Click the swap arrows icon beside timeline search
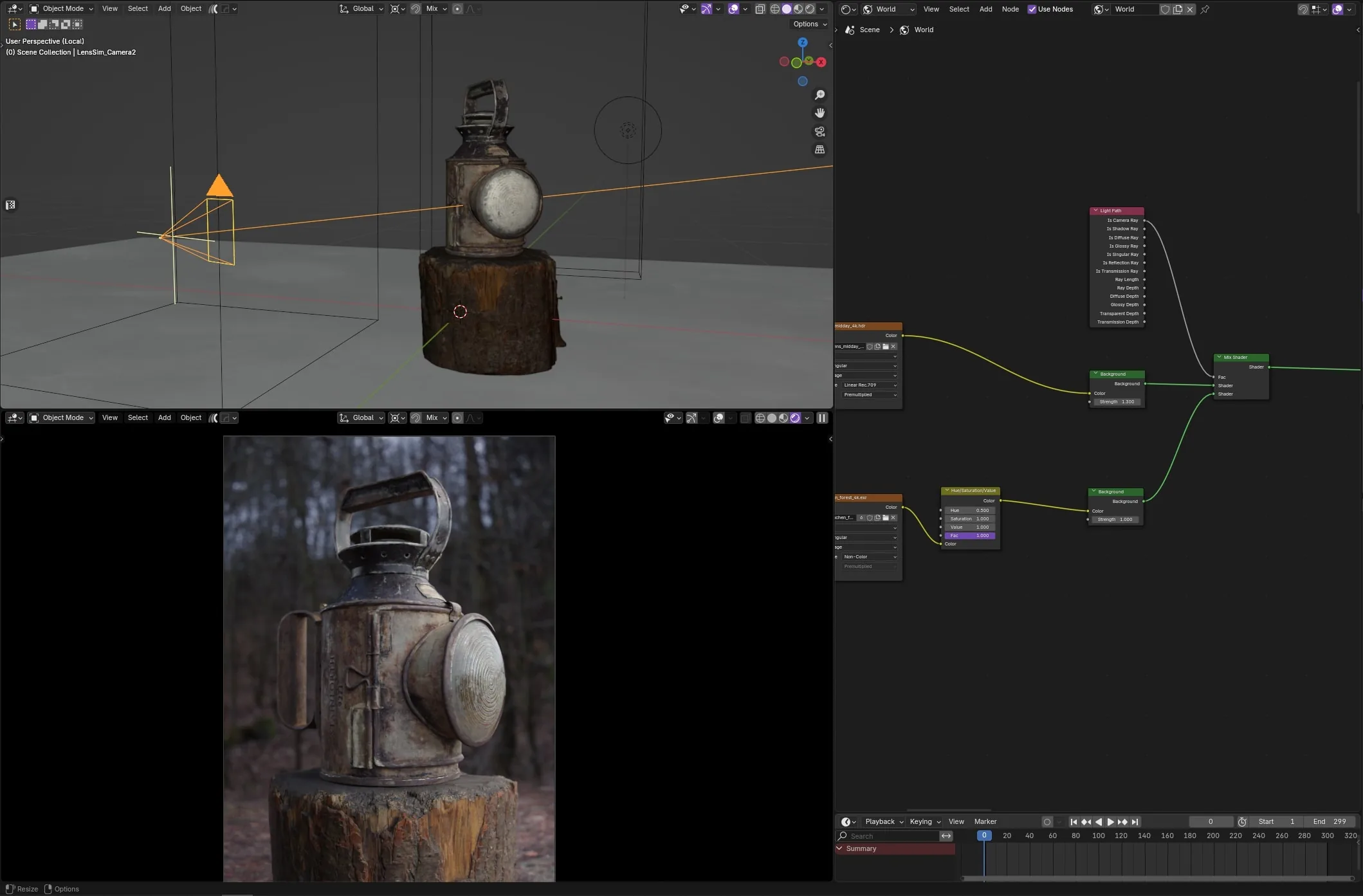This screenshot has width=1363, height=896. [946, 836]
